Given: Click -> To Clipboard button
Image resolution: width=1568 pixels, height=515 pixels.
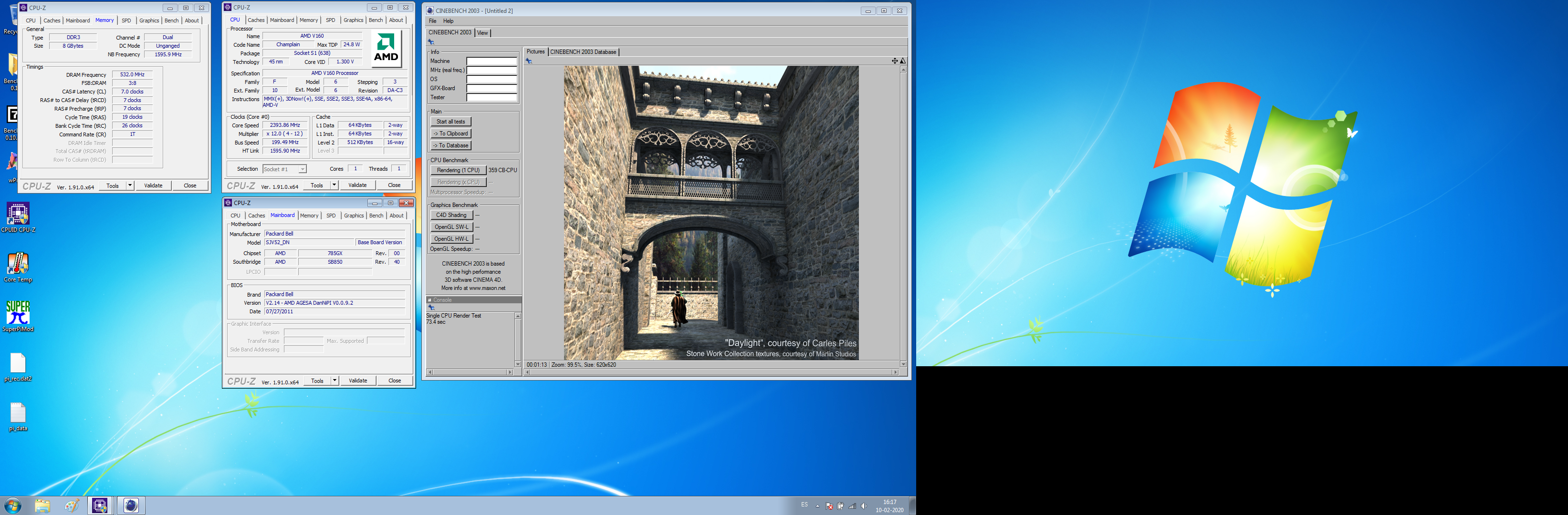Looking at the screenshot, I should click(451, 134).
